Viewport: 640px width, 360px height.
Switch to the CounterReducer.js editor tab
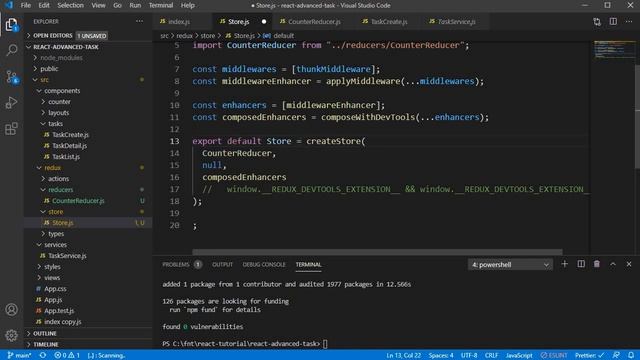tap(314, 22)
